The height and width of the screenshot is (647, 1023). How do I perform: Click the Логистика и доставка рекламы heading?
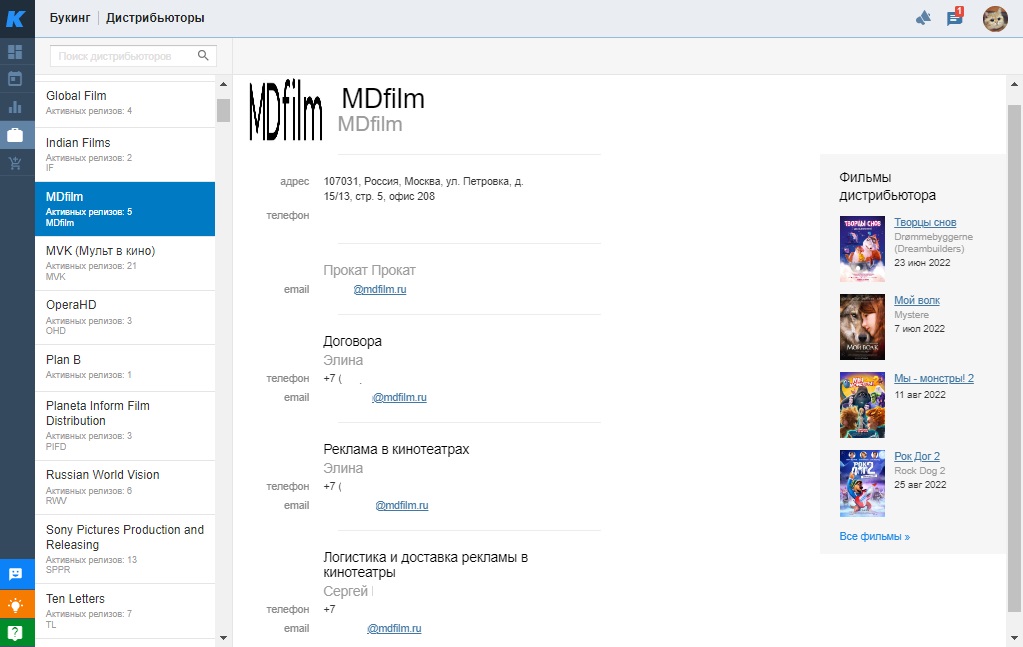[425, 565]
